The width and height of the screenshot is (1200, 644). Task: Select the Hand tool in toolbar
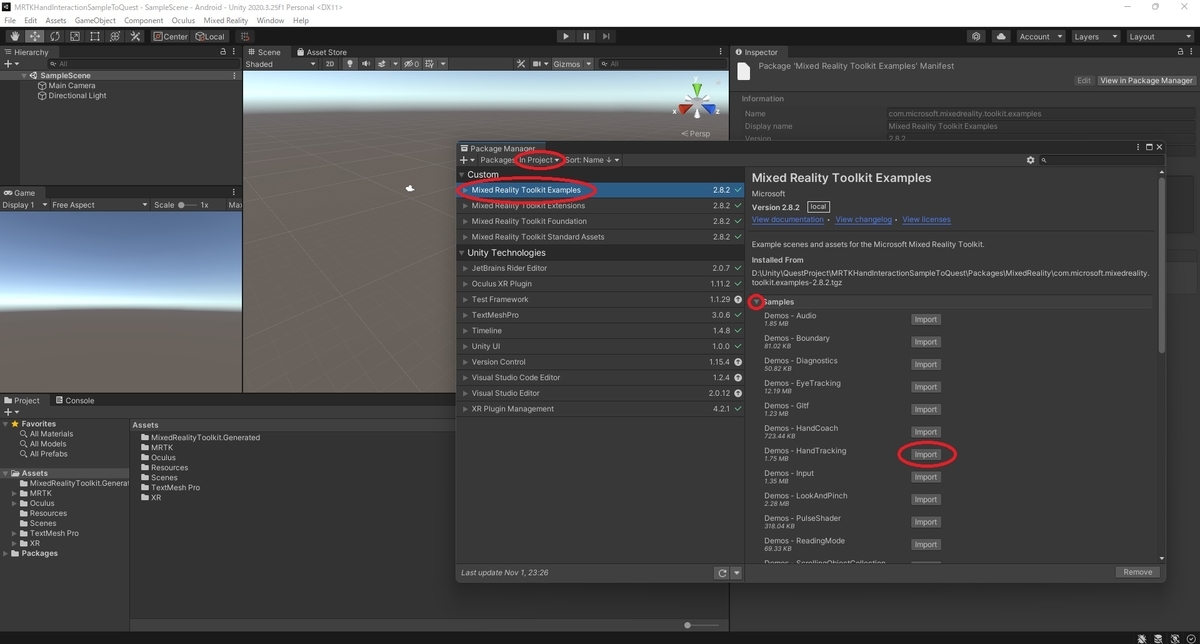point(15,37)
